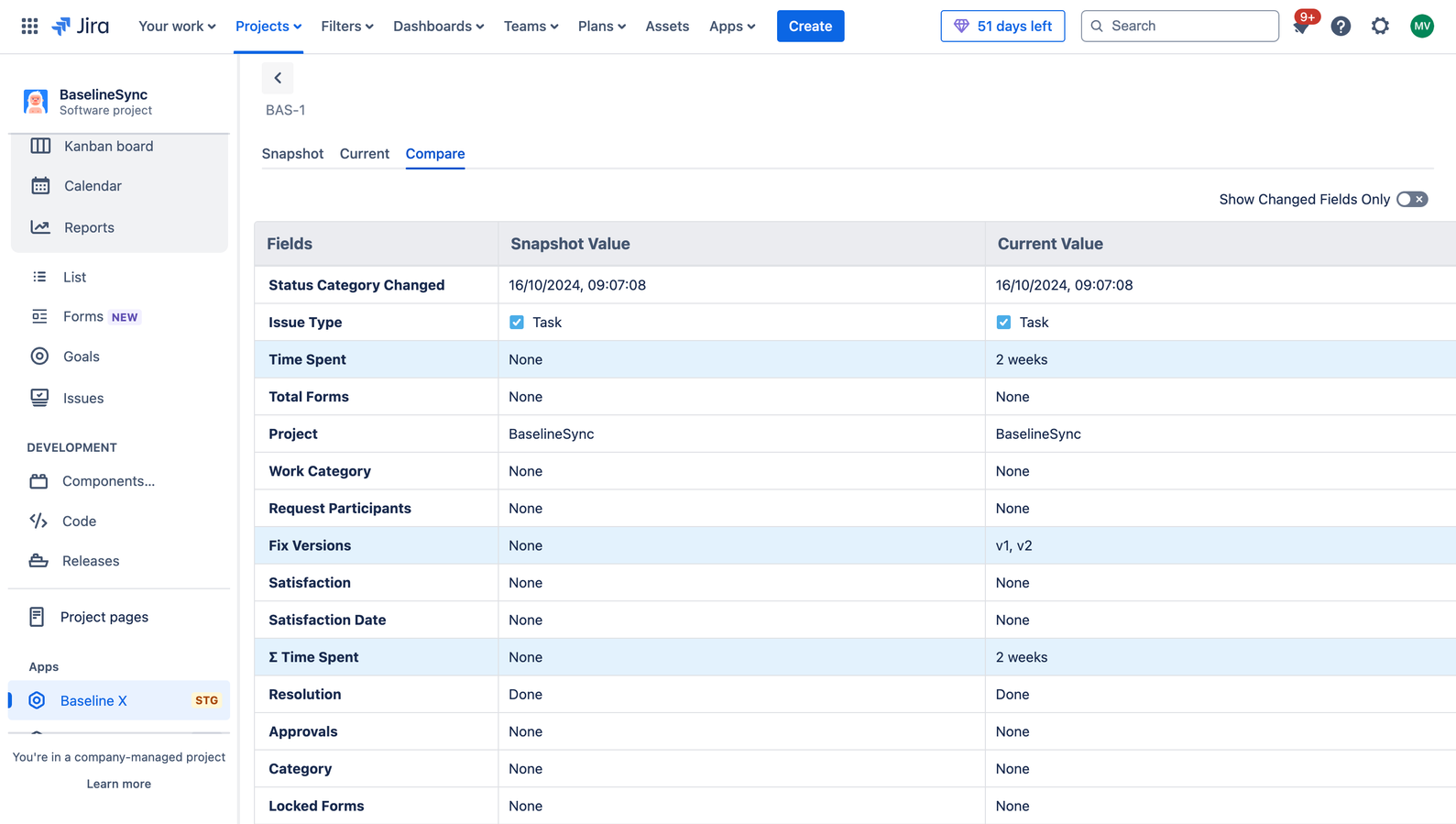Click 'v1, v2' Fix Versions current value

[x=1013, y=545]
